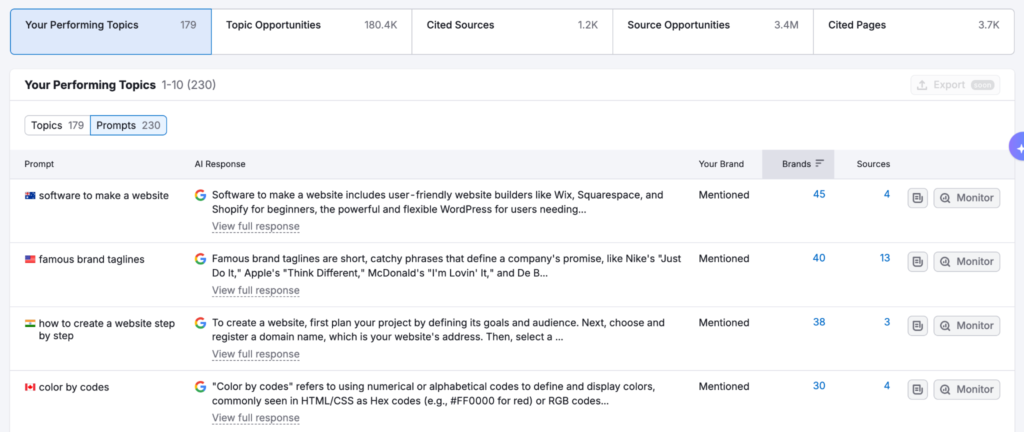Viewport: 1024px width, 432px height.
Task: Open the Cited Sources tab
Action: pos(511,25)
